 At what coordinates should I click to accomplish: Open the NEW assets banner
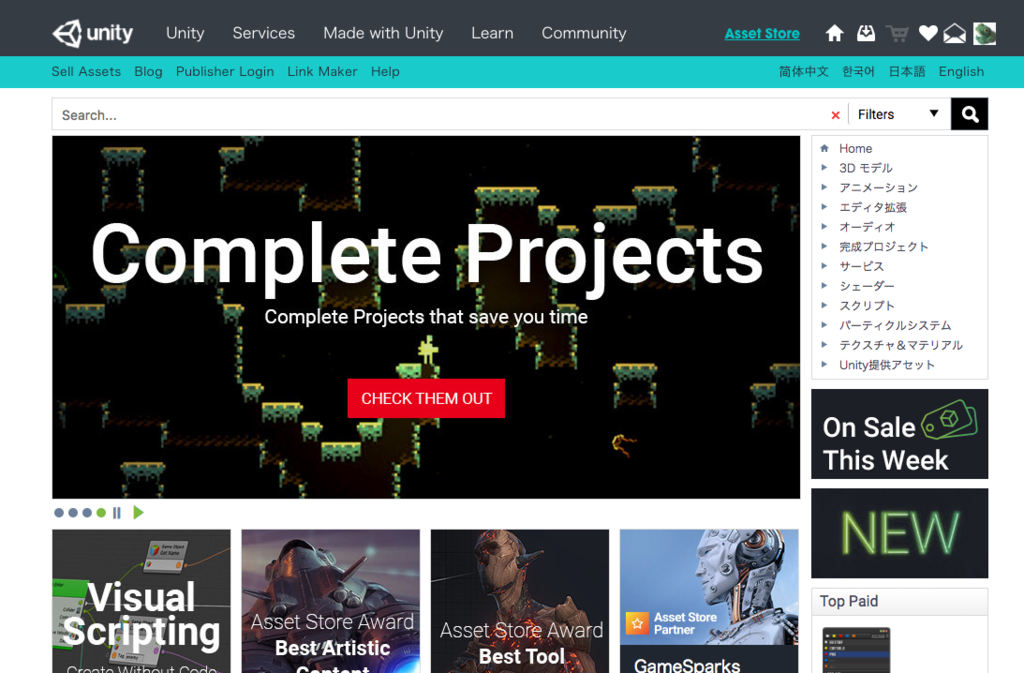[x=899, y=533]
